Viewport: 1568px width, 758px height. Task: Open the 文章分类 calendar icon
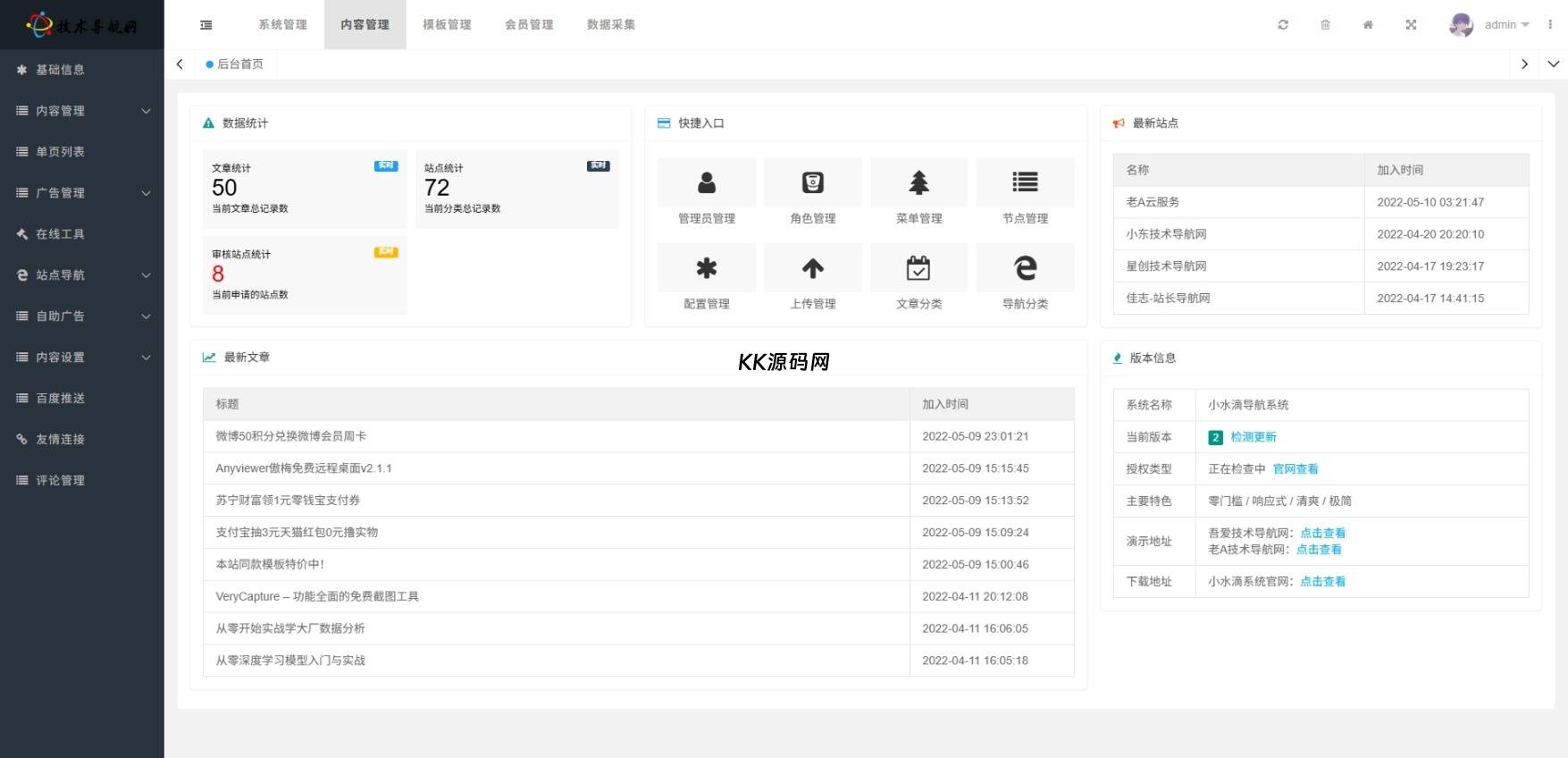point(918,268)
